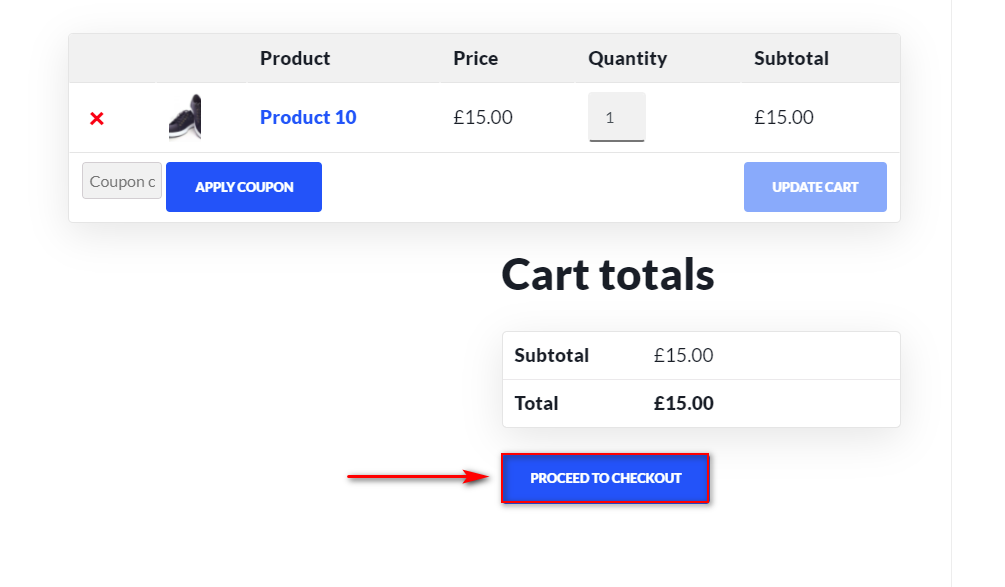1005x587 pixels.
Task: Select the Quantity column header
Action: (x=627, y=58)
